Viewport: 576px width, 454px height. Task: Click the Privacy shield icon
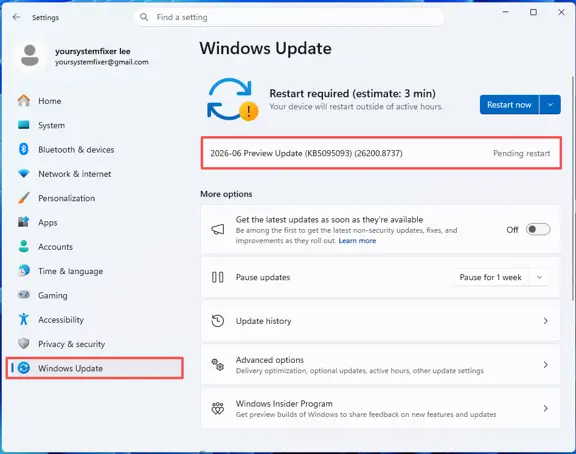(24, 343)
